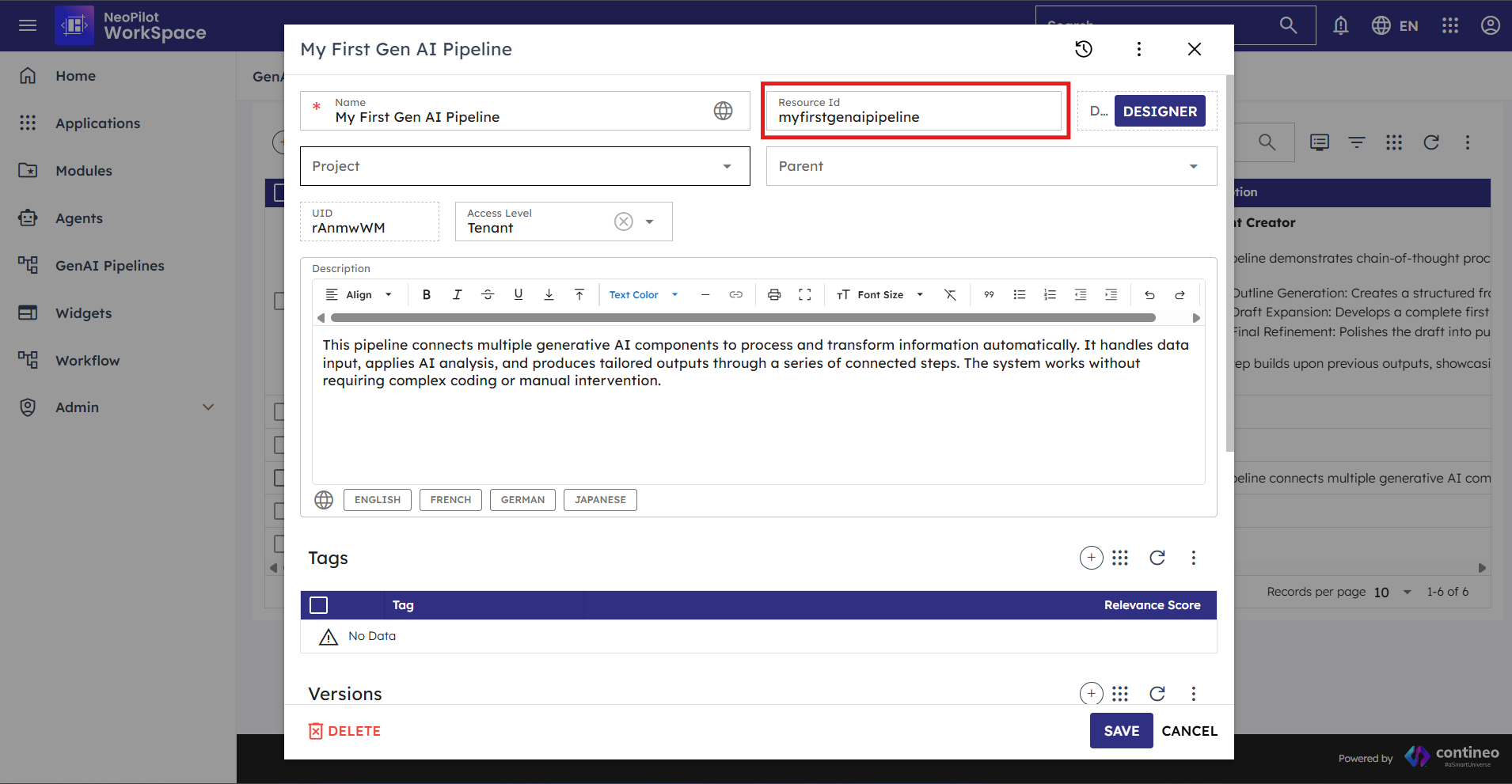Refresh the Versions list
Image resolution: width=1512 pixels, height=784 pixels.
1157,694
